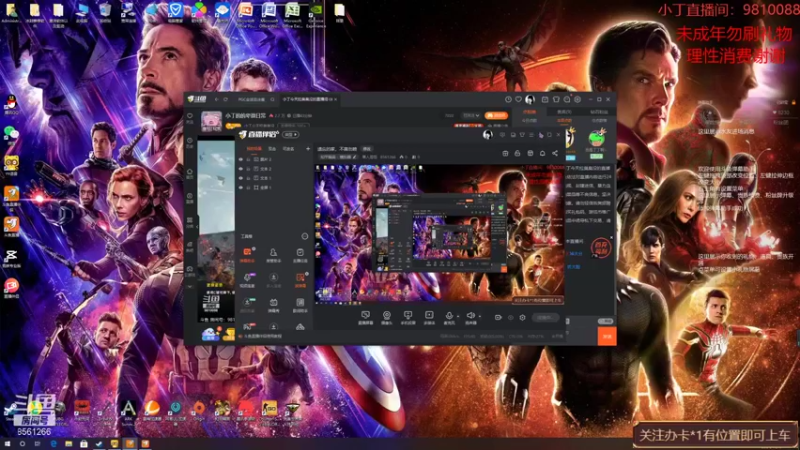Viewport: 800px width, 450px height.
Task: Toggle visibility of 文本2 source
Action: (241, 168)
